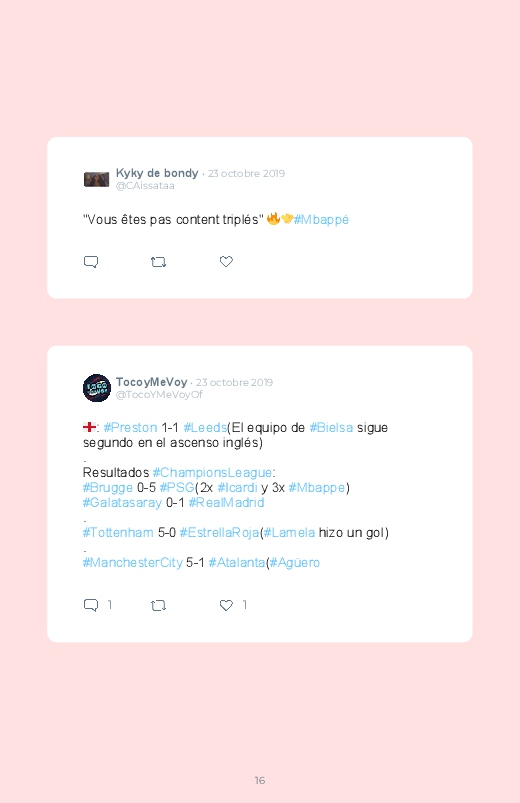This screenshot has height=803, width=520.
Task: Open the #ManchesterCity hashtag
Action: 133,563
